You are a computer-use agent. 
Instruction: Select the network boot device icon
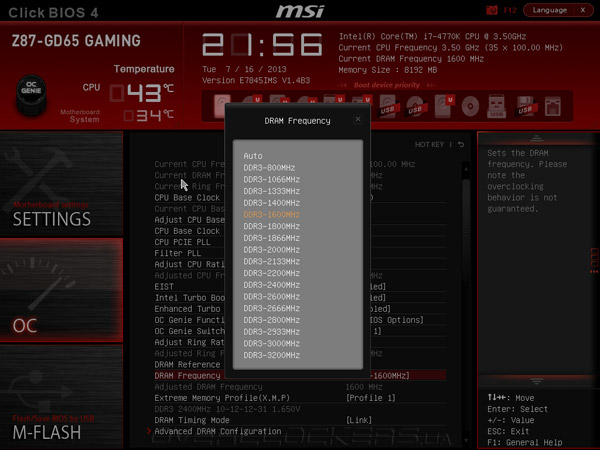tap(553, 106)
